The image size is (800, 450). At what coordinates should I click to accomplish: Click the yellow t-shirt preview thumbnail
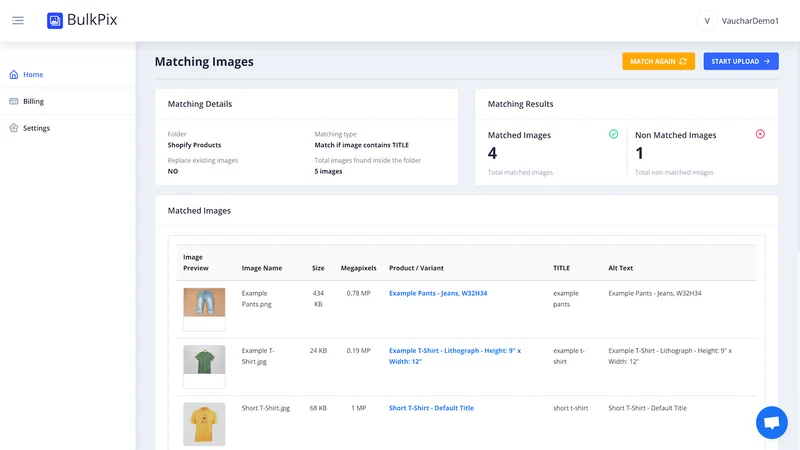click(x=204, y=424)
